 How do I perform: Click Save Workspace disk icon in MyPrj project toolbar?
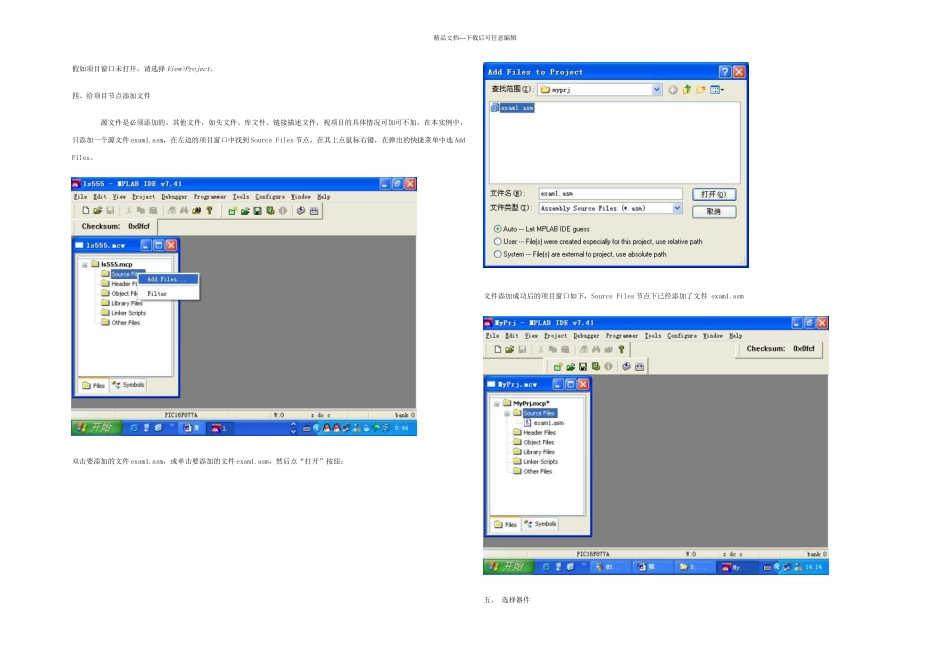[x=583, y=367]
